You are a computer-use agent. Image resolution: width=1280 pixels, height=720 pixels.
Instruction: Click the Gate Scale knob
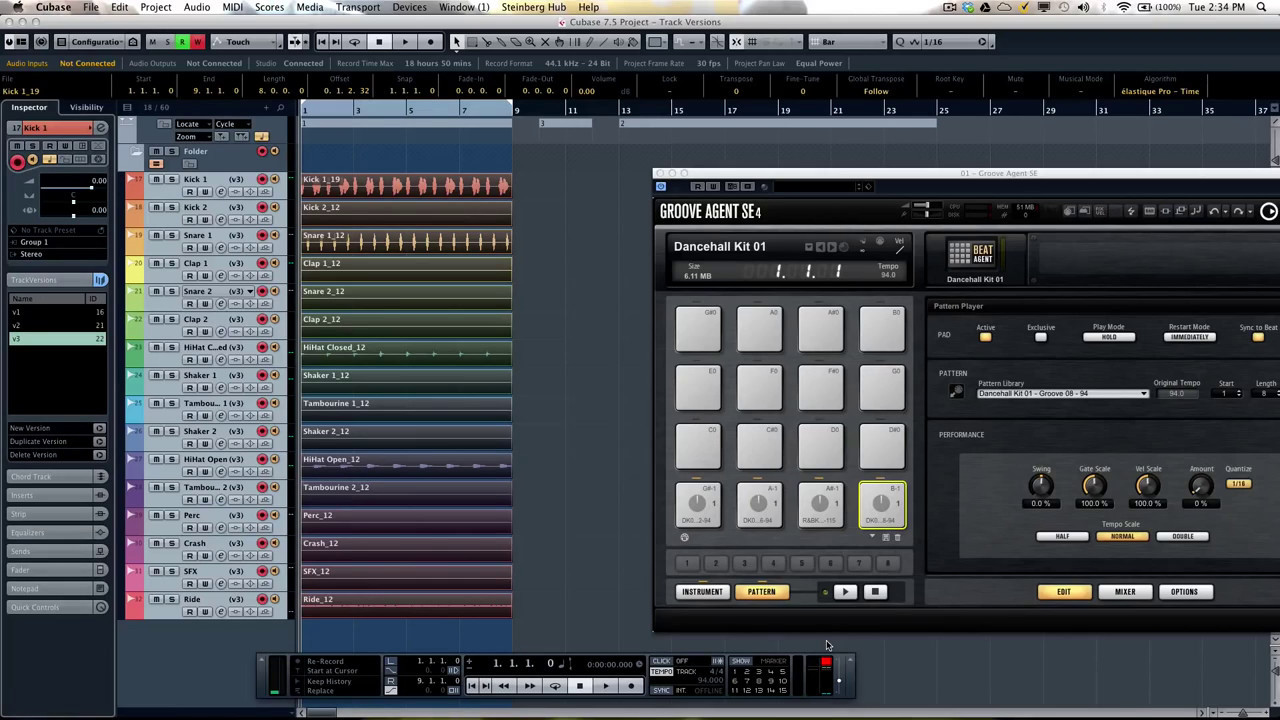(1094, 485)
